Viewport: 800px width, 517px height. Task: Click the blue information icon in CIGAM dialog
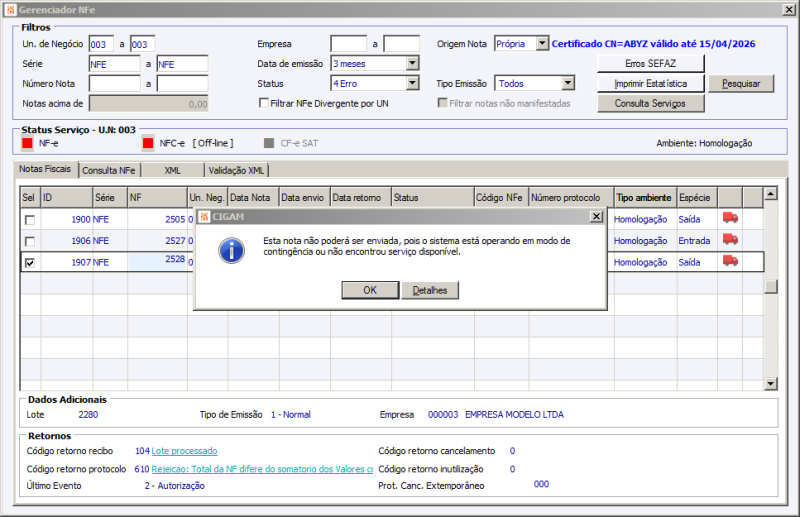(231, 251)
